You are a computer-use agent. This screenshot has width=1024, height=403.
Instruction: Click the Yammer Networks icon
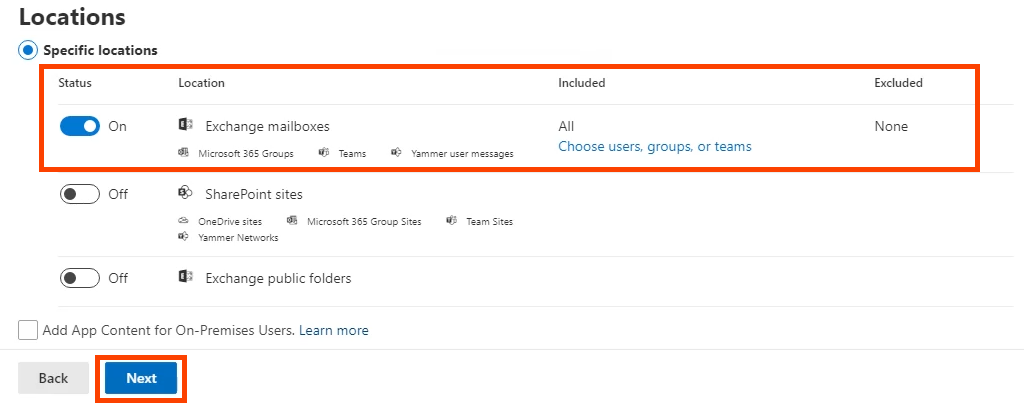pos(184,237)
